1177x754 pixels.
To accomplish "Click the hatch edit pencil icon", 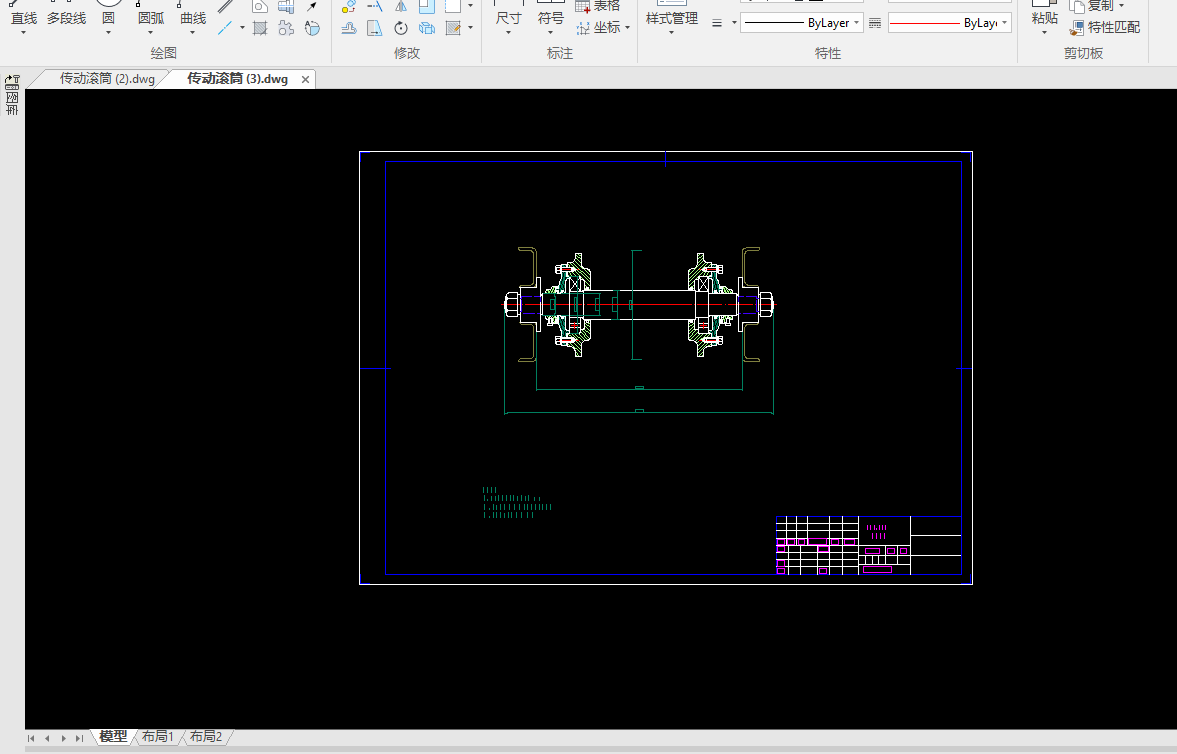I will [x=453, y=29].
